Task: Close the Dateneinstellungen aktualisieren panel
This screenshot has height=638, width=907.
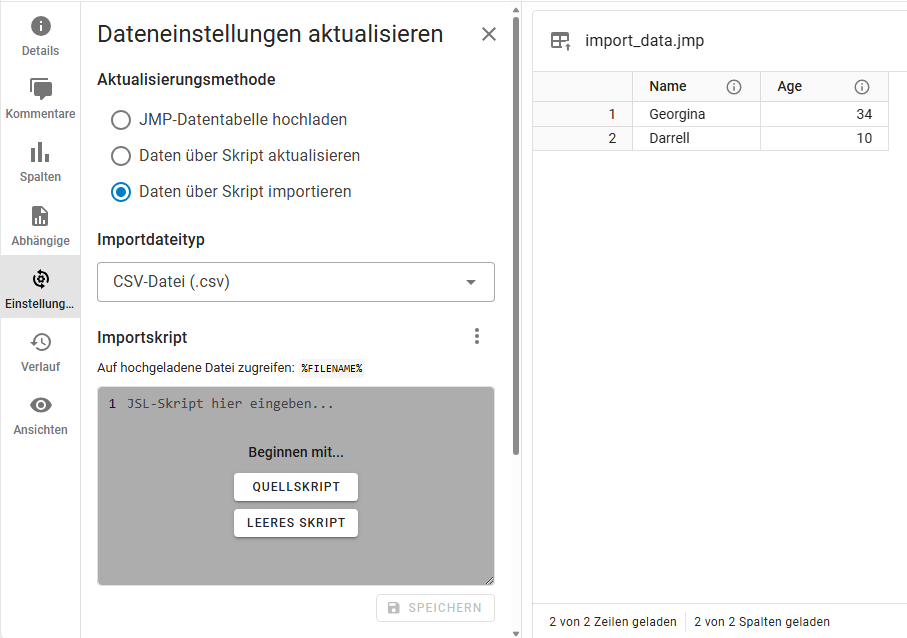Action: (x=489, y=34)
